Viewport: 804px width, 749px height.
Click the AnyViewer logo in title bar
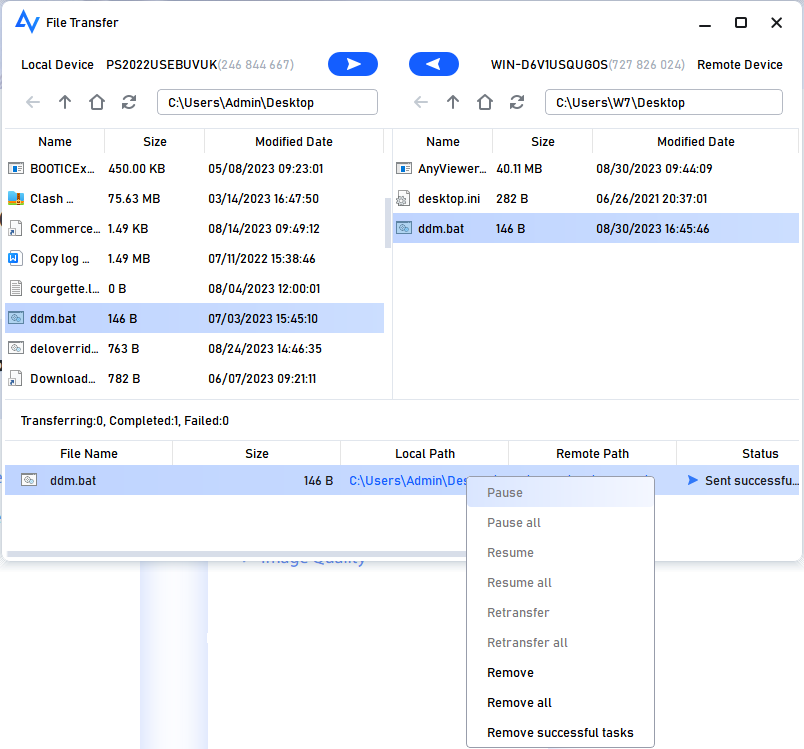click(27, 22)
